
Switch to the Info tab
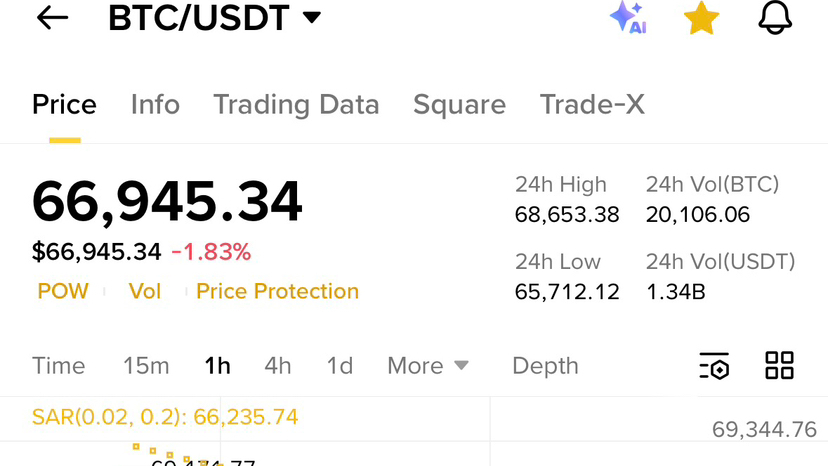155,104
